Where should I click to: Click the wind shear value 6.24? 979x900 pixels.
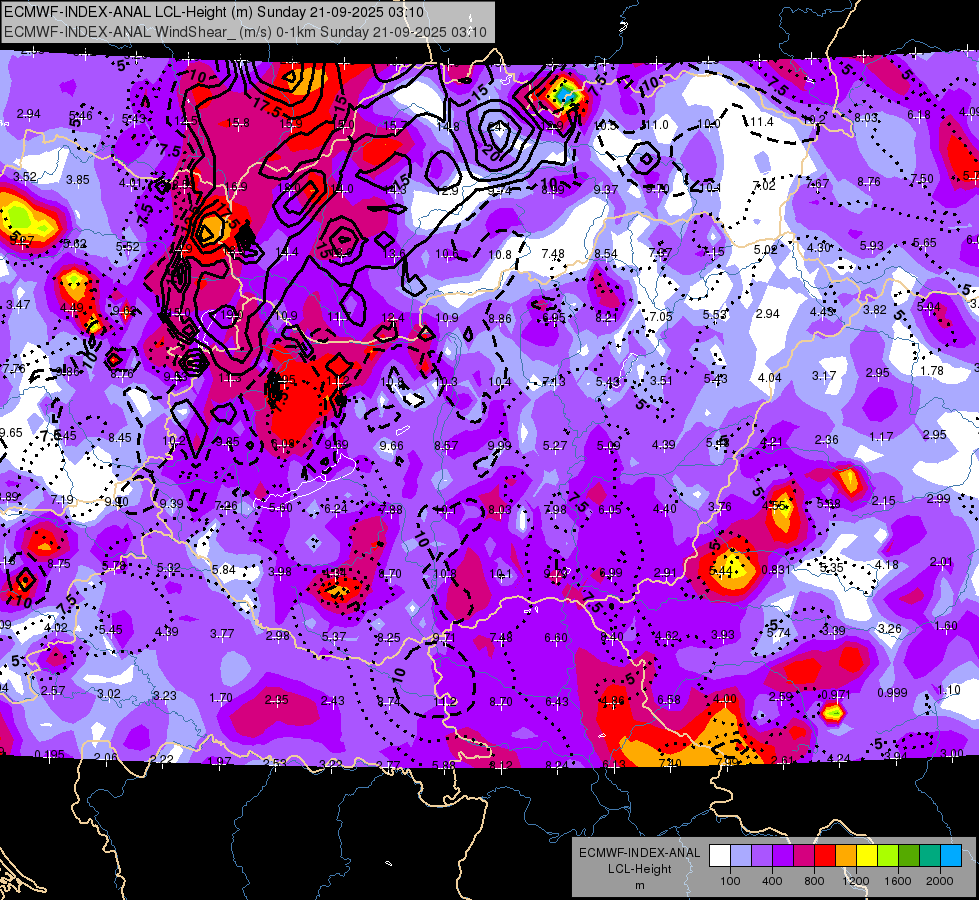pos(335,509)
